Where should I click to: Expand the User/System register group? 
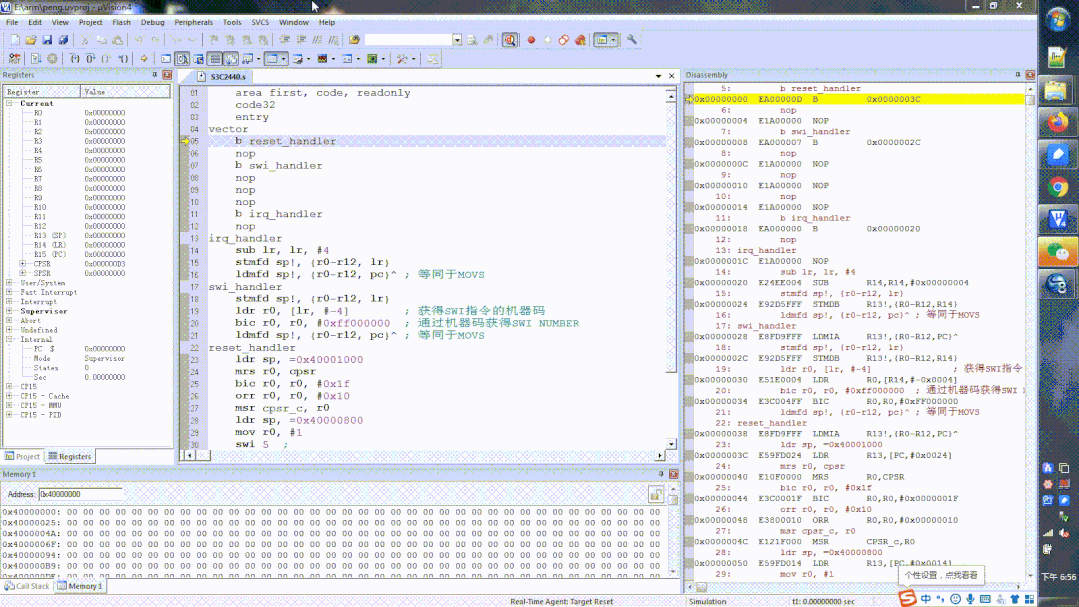(10, 283)
